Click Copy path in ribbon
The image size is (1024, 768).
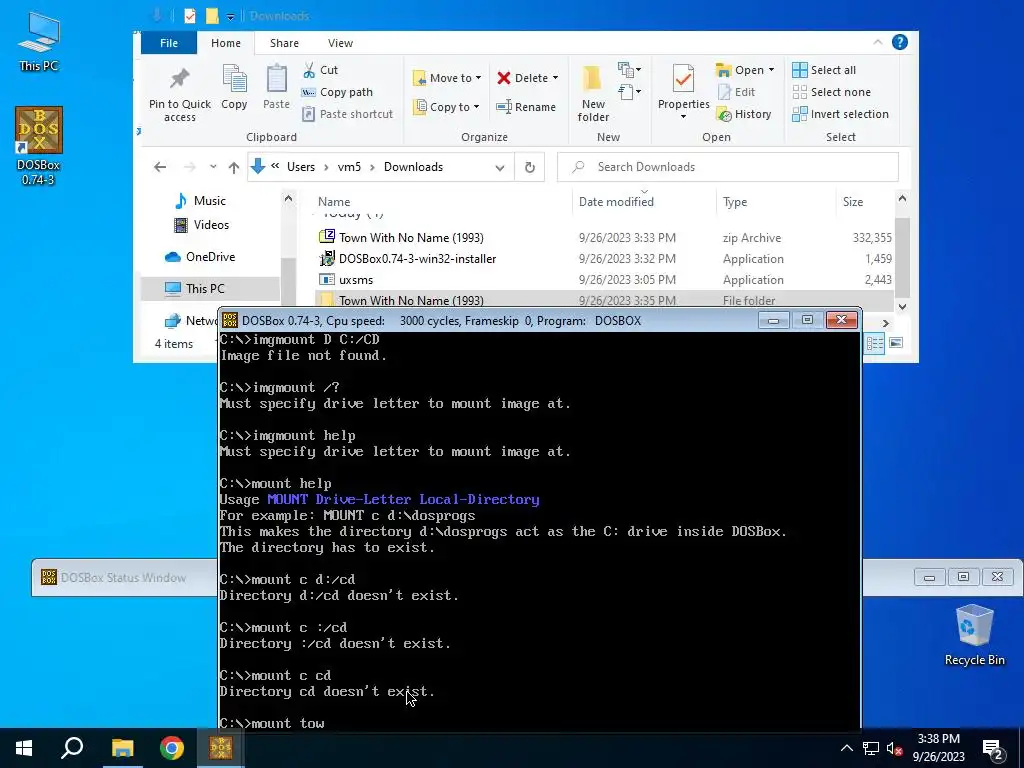[x=337, y=92]
